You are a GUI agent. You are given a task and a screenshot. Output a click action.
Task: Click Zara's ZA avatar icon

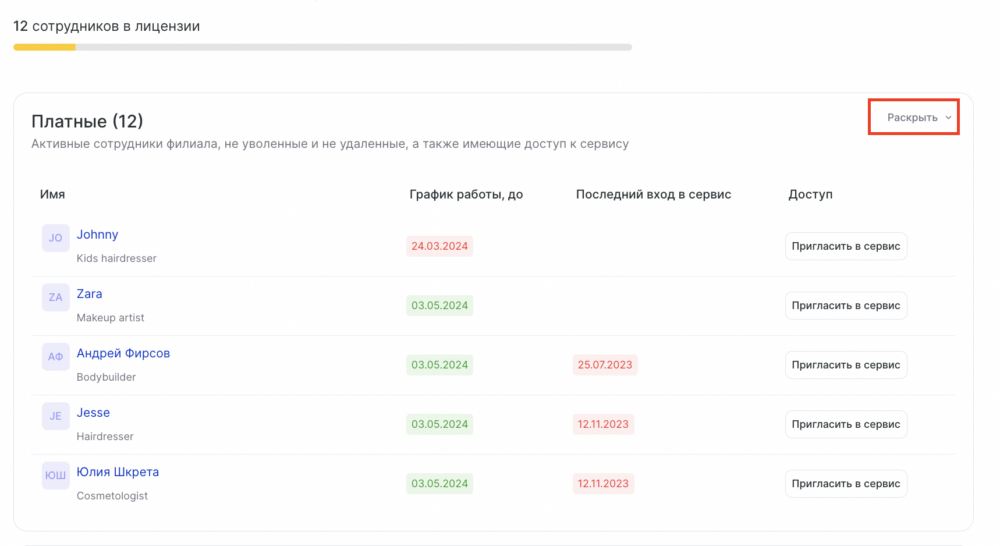click(x=55, y=297)
